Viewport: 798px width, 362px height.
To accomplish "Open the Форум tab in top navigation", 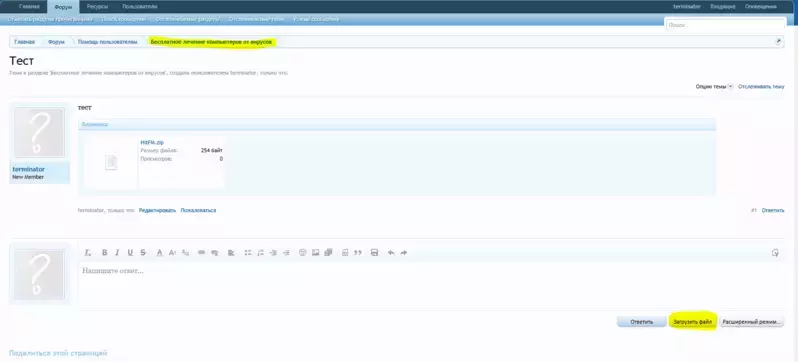I will [63, 7].
